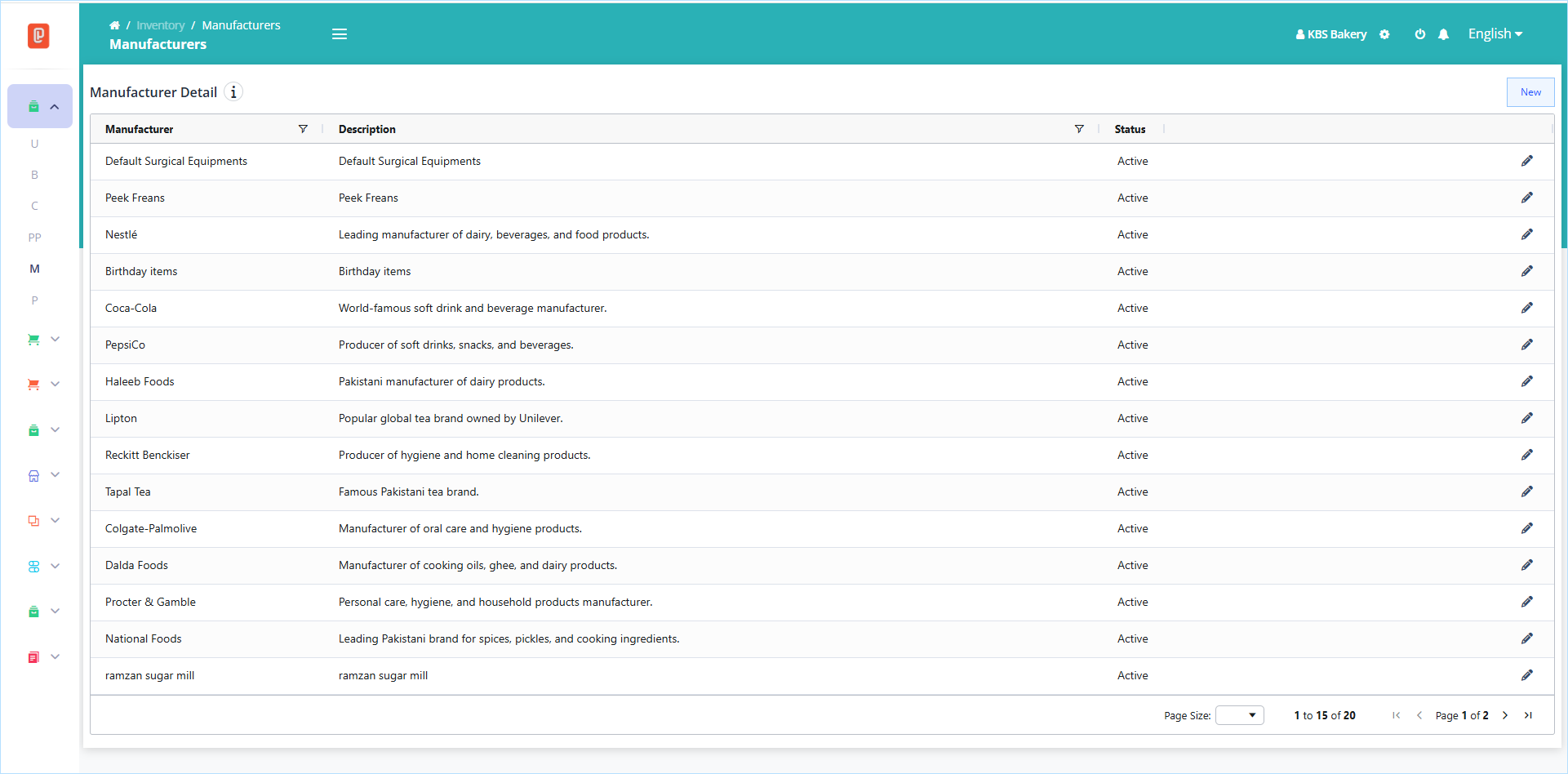
Task: Open the Description column filter
Action: [x=1079, y=129]
